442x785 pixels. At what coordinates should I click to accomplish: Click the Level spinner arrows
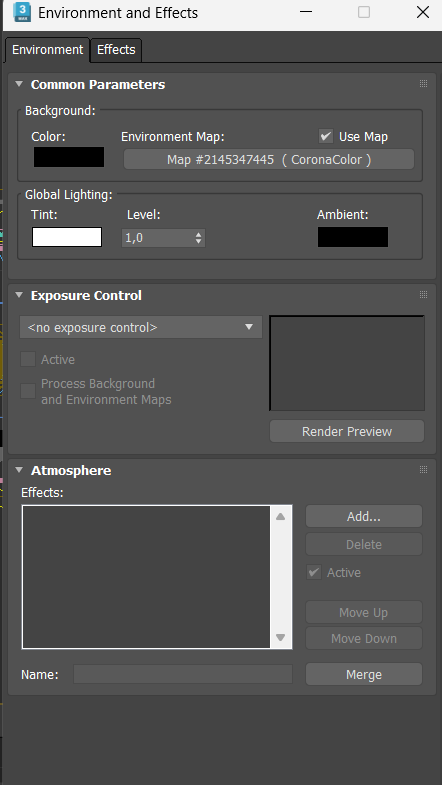(199, 238)
